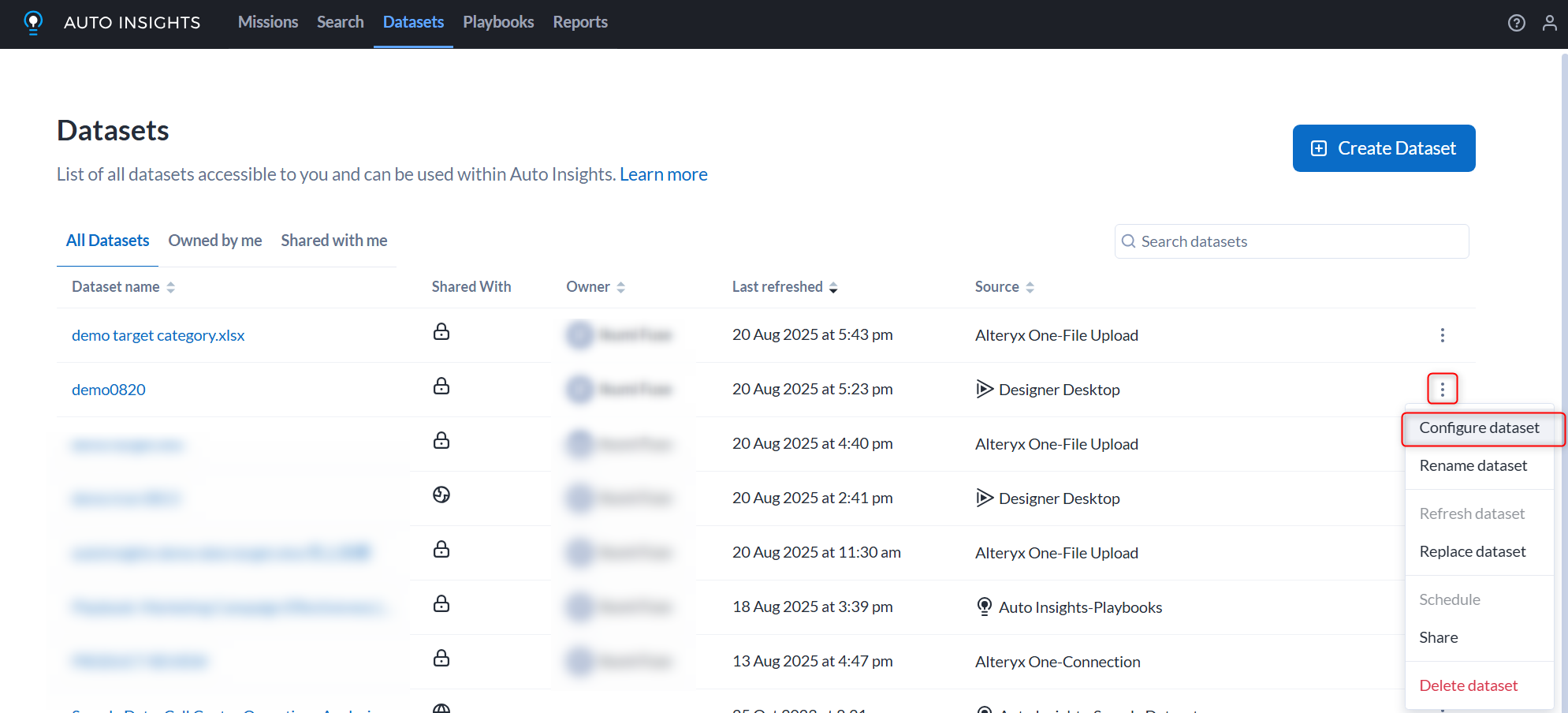The image size is (1568, 713).
Task: Click '13 Aug 2025 at 4:47 pm' cell
Action: pos(812,661)
